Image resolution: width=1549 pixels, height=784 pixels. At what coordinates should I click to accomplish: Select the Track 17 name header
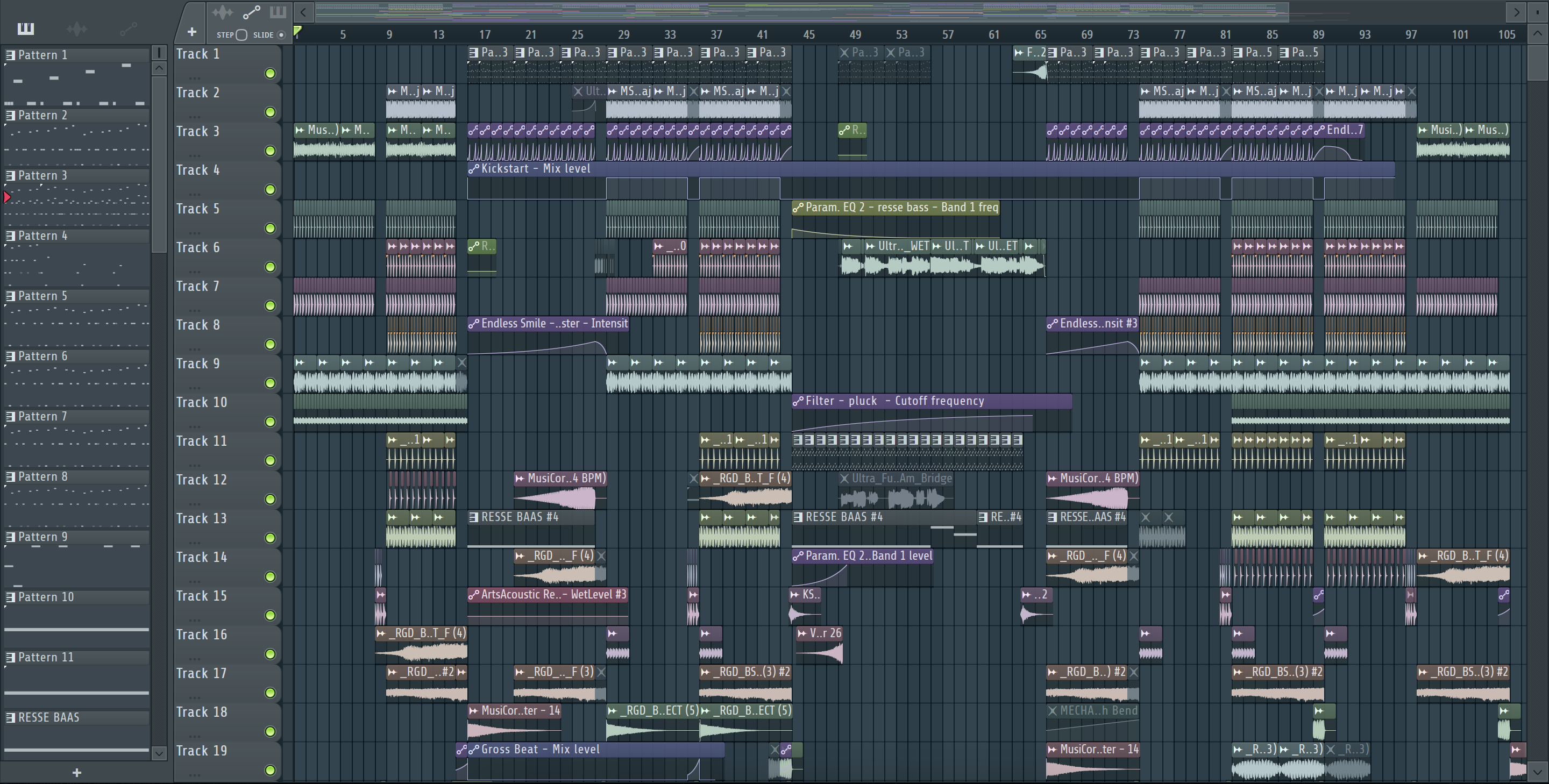pos(202,673)
